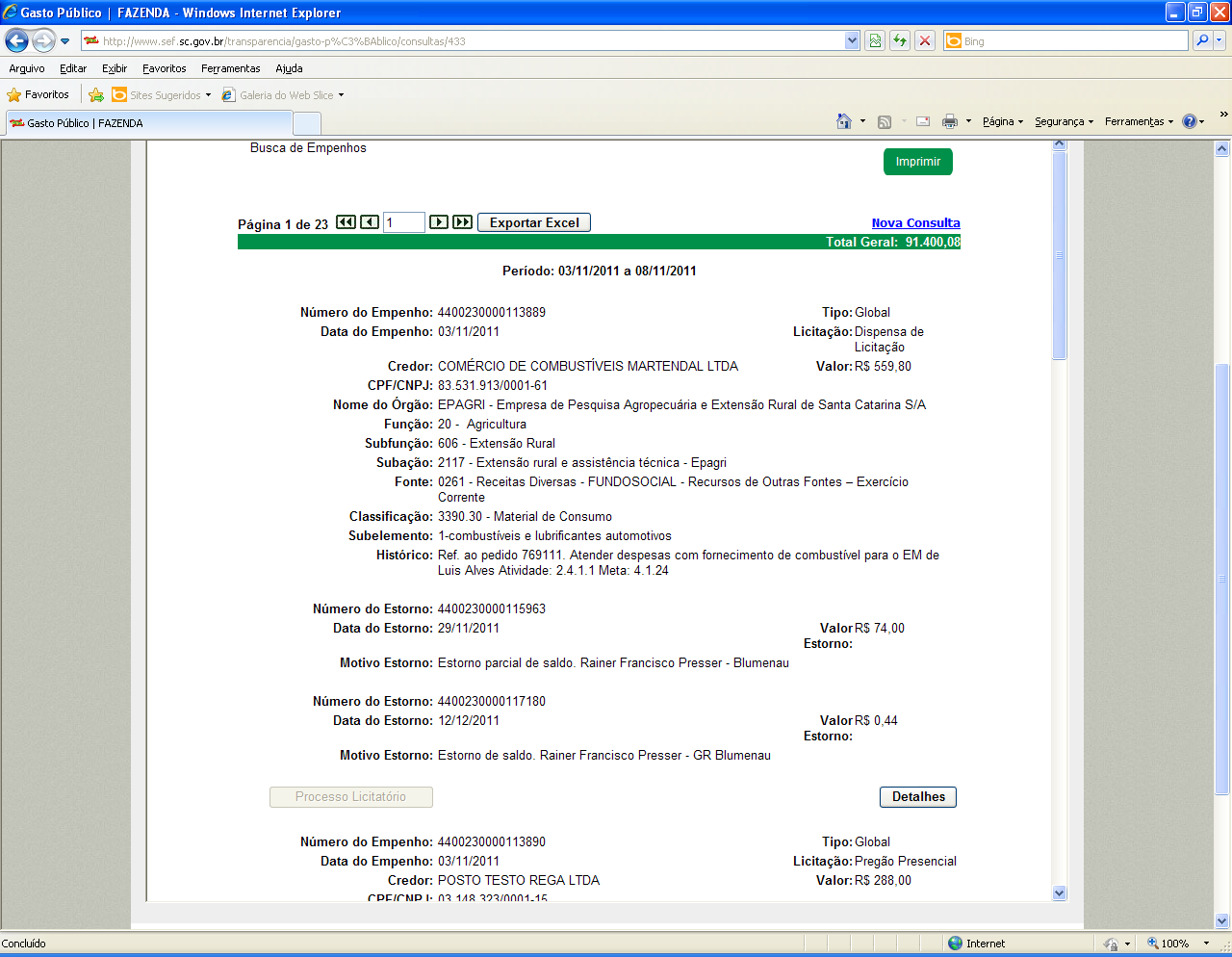Go to next page of results
This screenshot has width=1232, height=957.
(x=439, y=222)
